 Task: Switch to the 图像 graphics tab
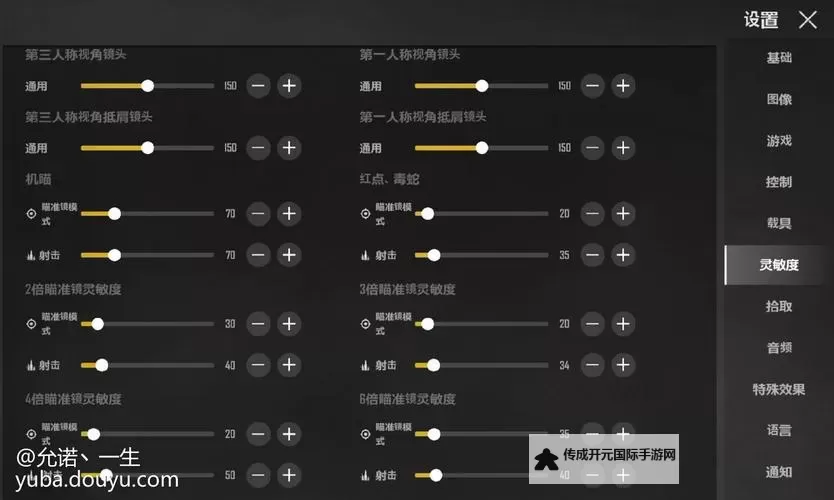click(x=779, y=99)
